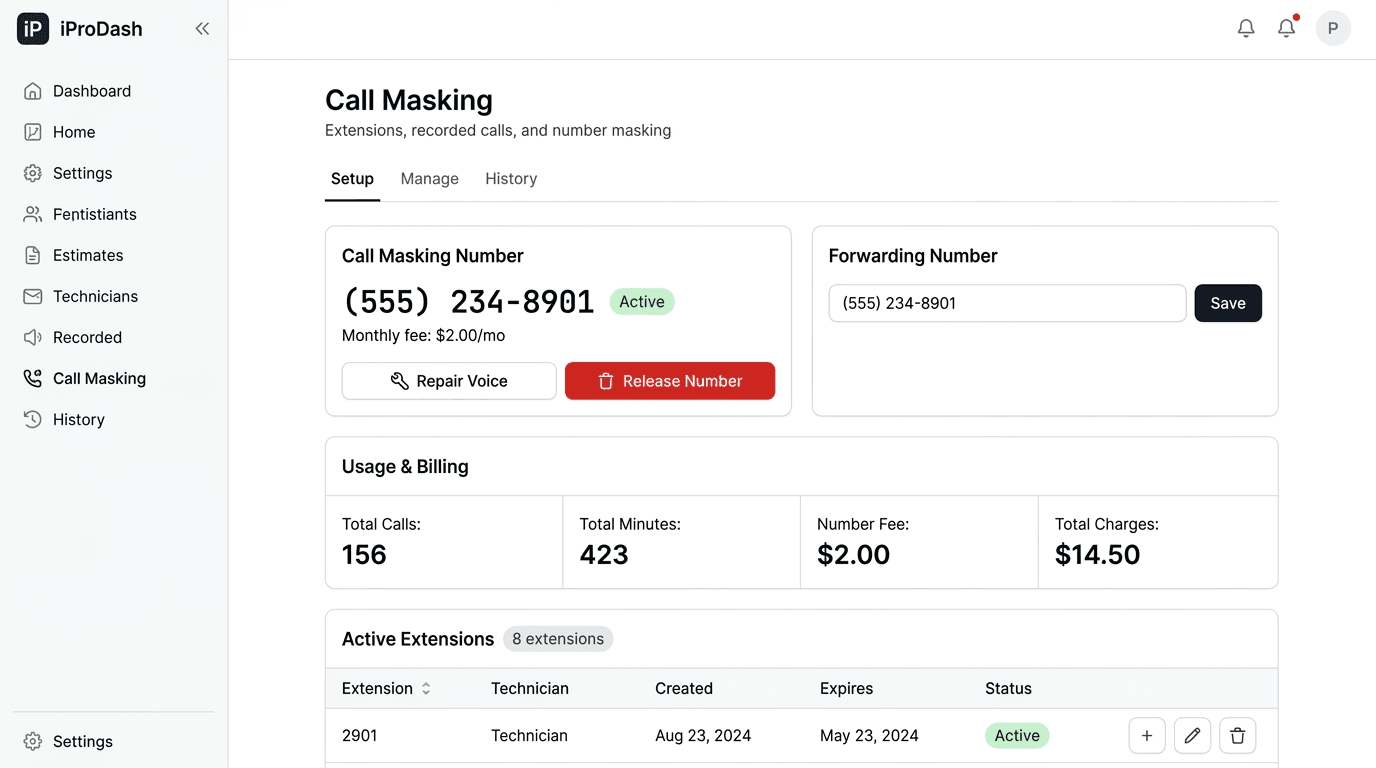Edit extension 2901 with pencil icon

coord(1192,735)
